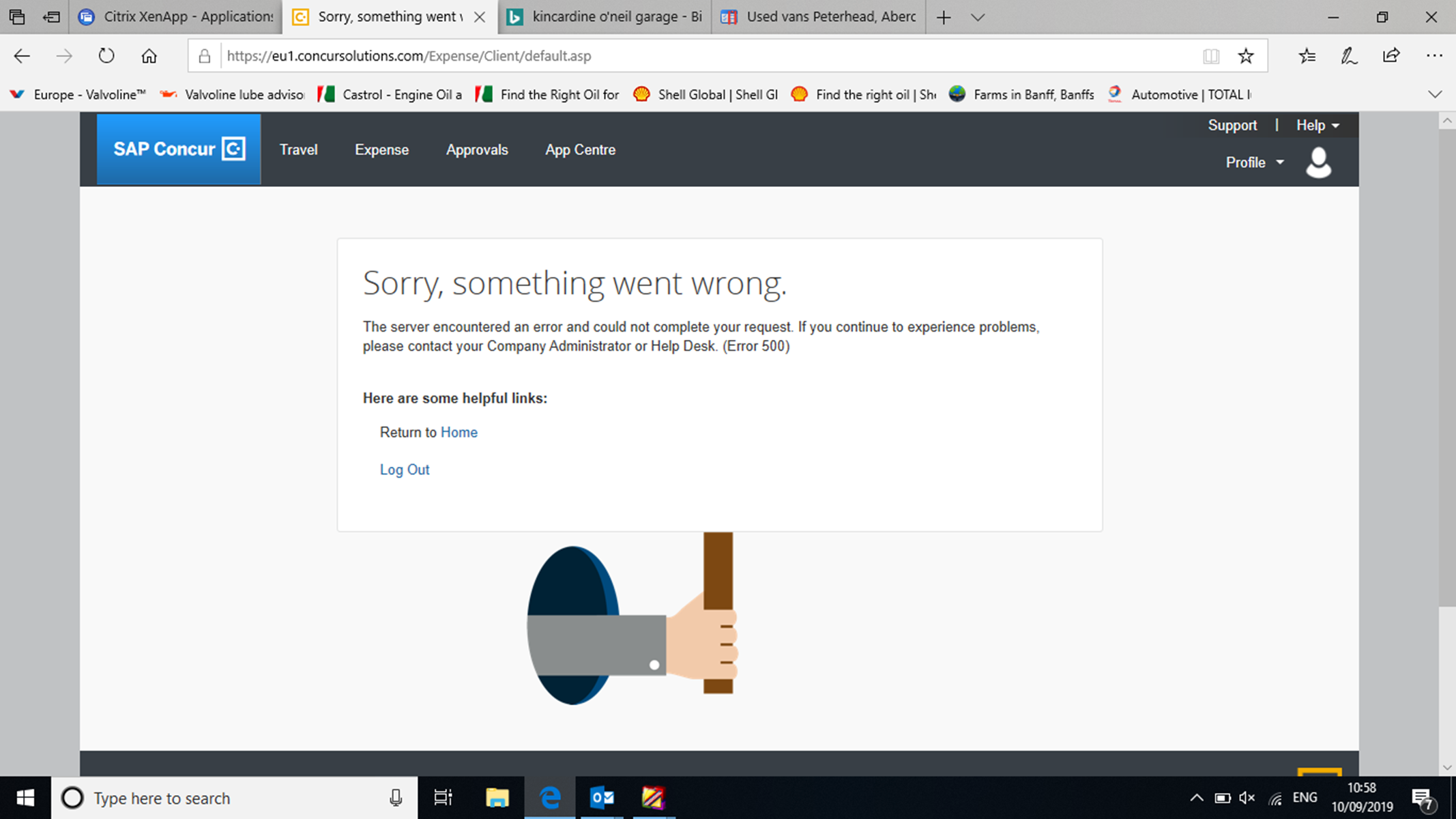This screenshot has height=819, width=1456.
Task: Click the SAP Concur logo
Action: click(179, 149)
